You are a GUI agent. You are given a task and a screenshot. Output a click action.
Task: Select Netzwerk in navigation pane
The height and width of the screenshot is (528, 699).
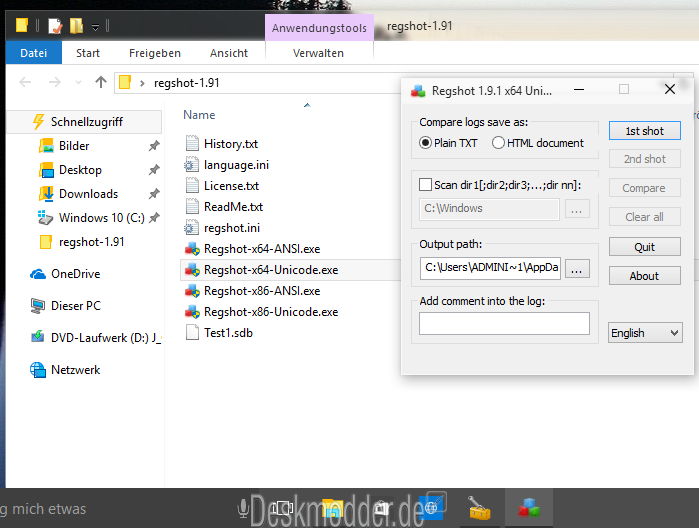(75, 370)
